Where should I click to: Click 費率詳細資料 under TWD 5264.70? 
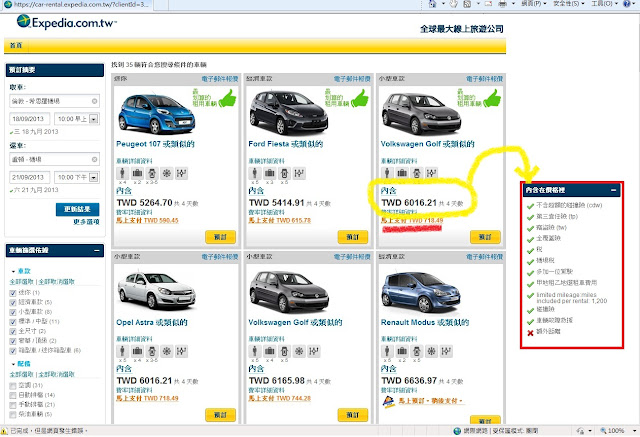coord(135,212)
